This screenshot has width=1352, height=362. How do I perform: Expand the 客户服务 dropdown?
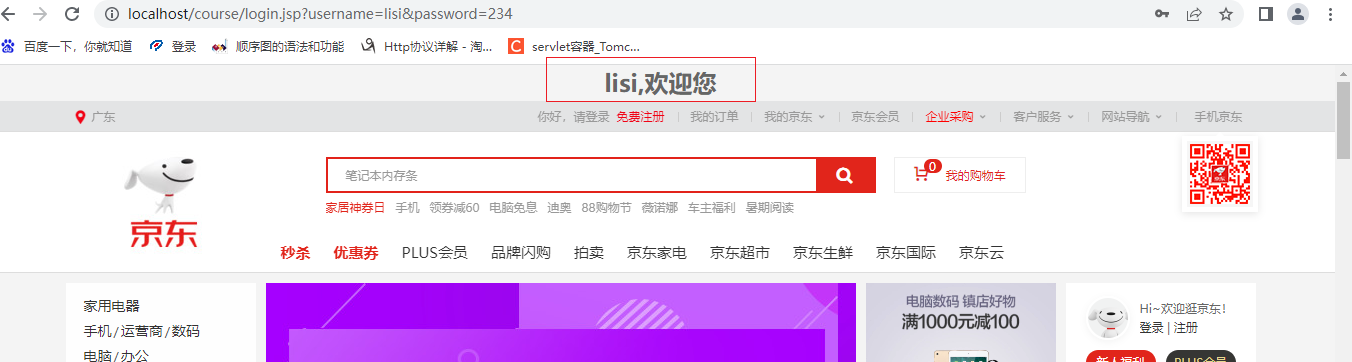tap(1043, 117)
